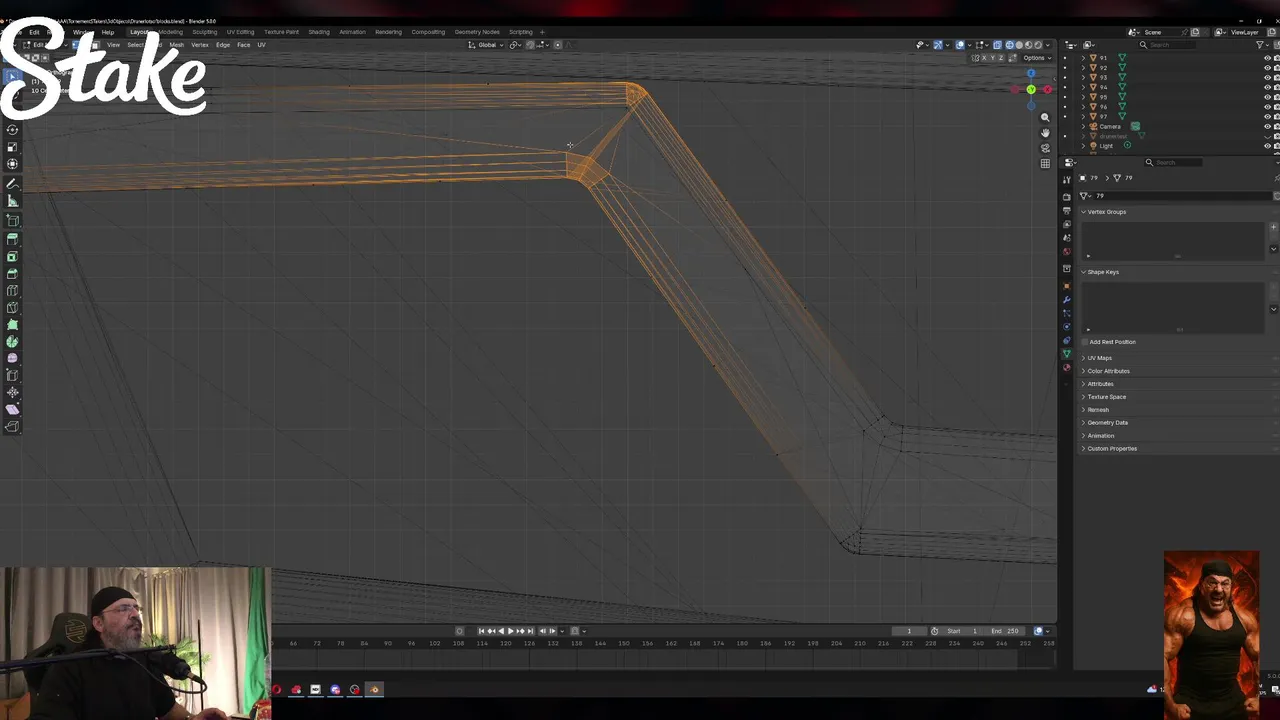1280x720 pixels.
Task: Expand the Camera item in outliner
Action: 1082,126
